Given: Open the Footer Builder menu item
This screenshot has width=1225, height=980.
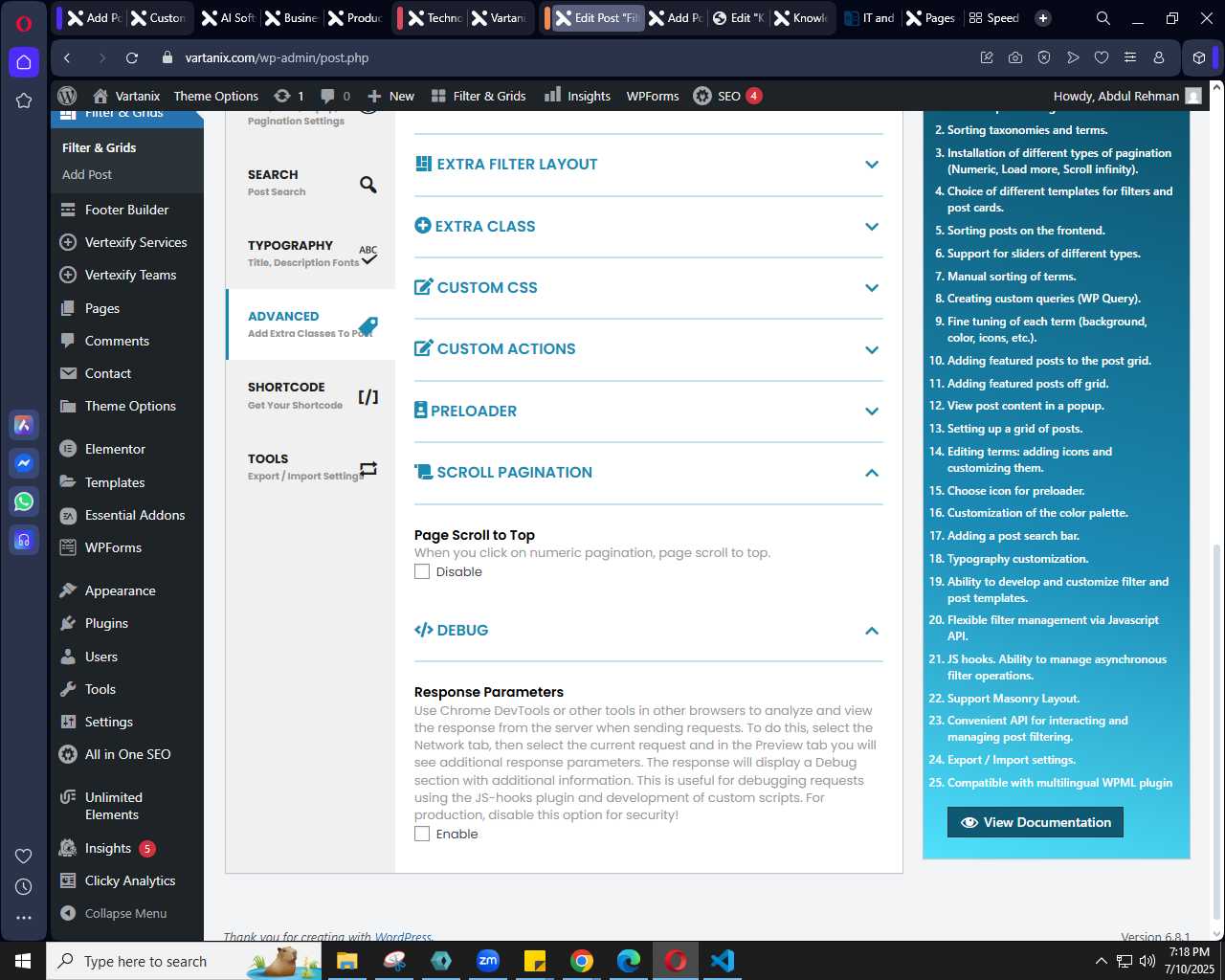Looking at the screenshot, I should [127, 210].
